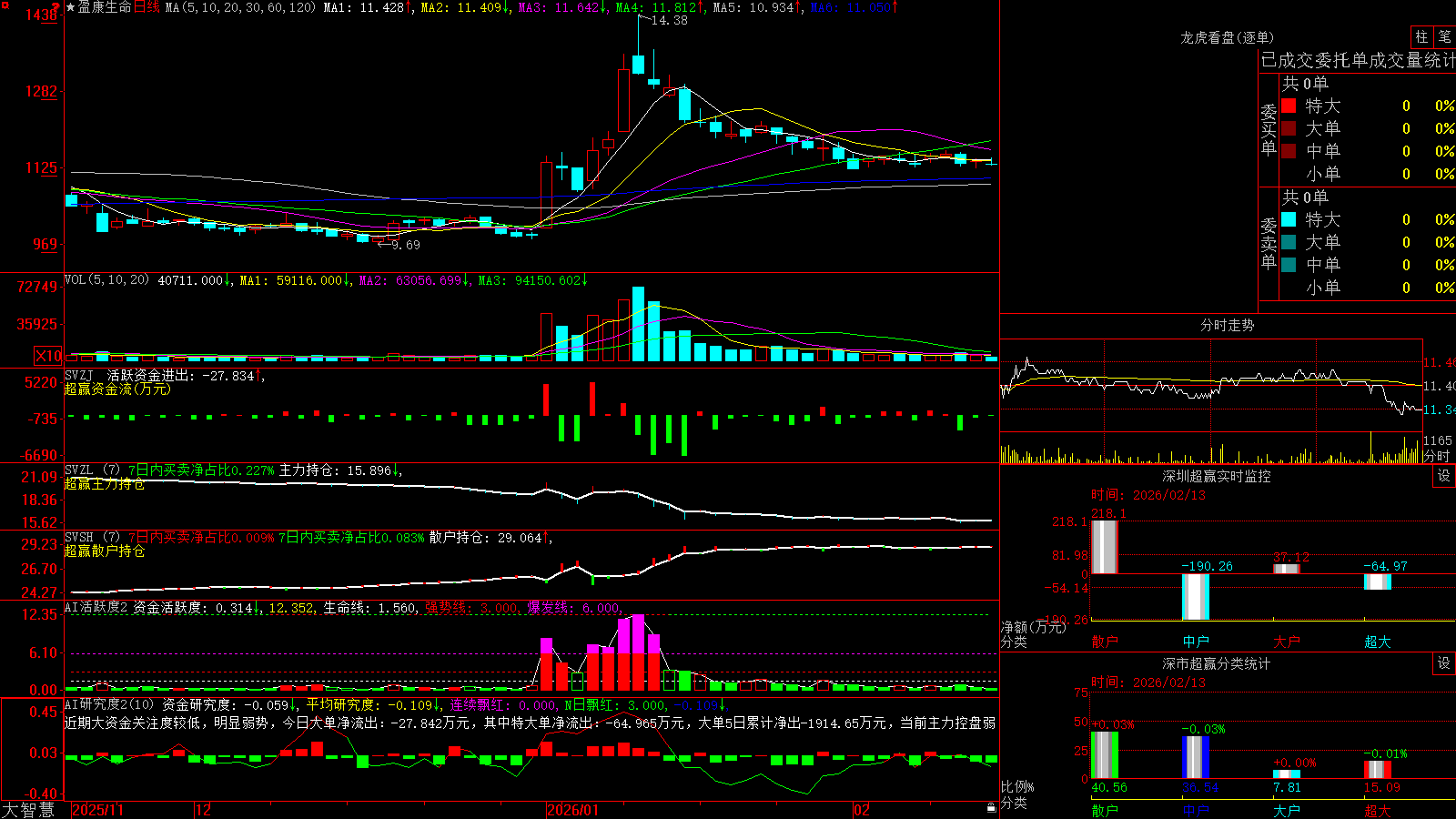Click the teal 中单 sell order swatch
The width and height of the screenshot is (1456, 819).
(x=1289, y=265)
